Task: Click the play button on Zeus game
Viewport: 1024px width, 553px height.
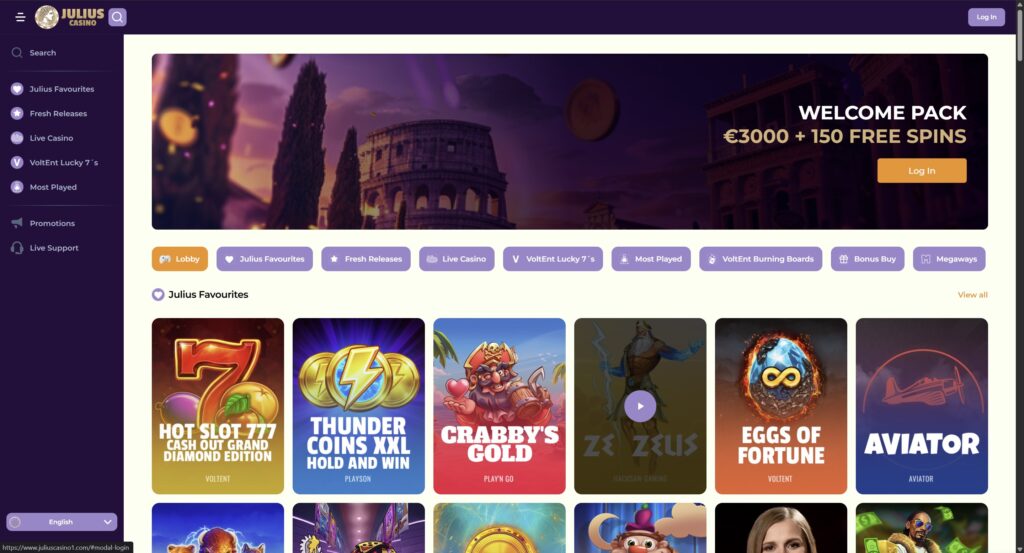Action: 640,406
